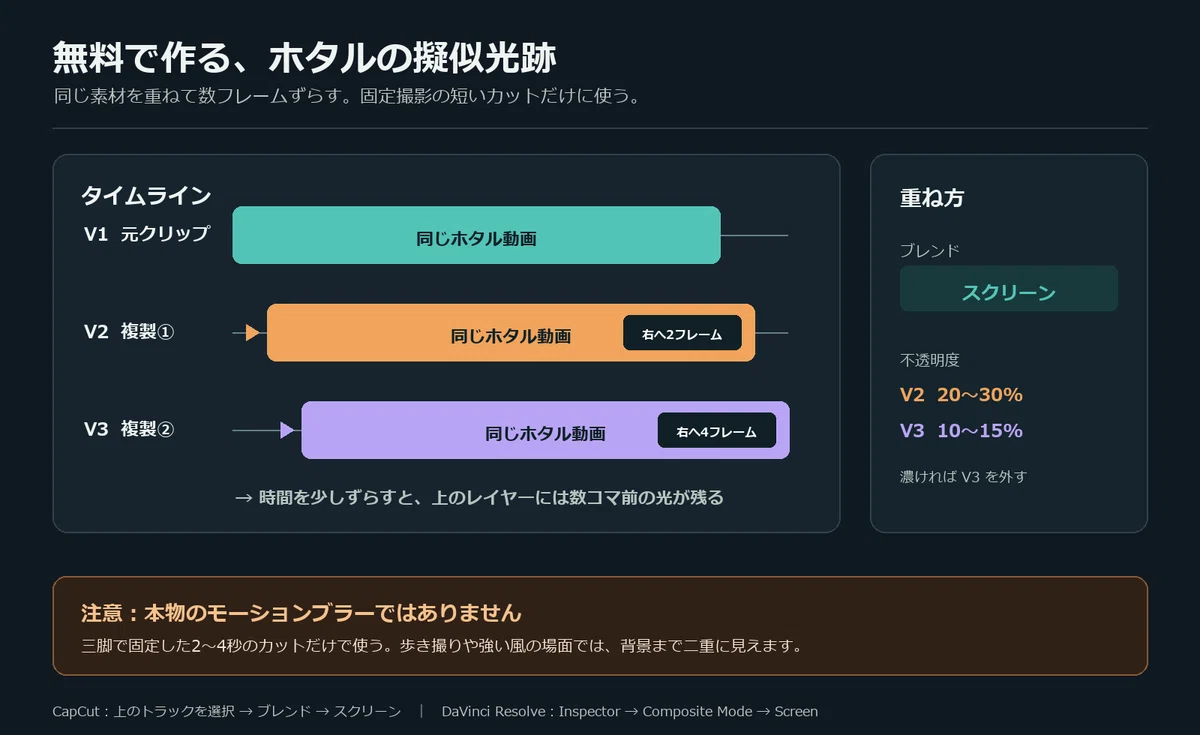This screenshot has height=735, width=1200.
Task: Click the 不透明度 label
Action: click(x=930, y=360)
